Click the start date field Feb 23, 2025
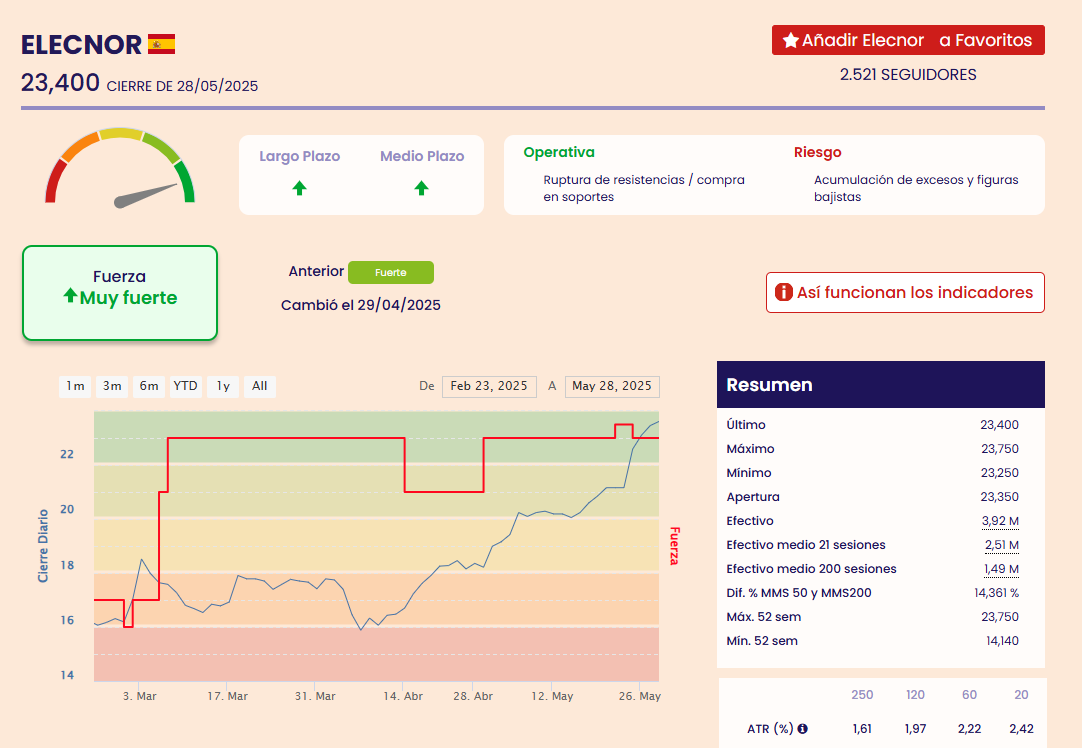The width and height of the screenshot is (1082, 748). [x=488, y=386]
